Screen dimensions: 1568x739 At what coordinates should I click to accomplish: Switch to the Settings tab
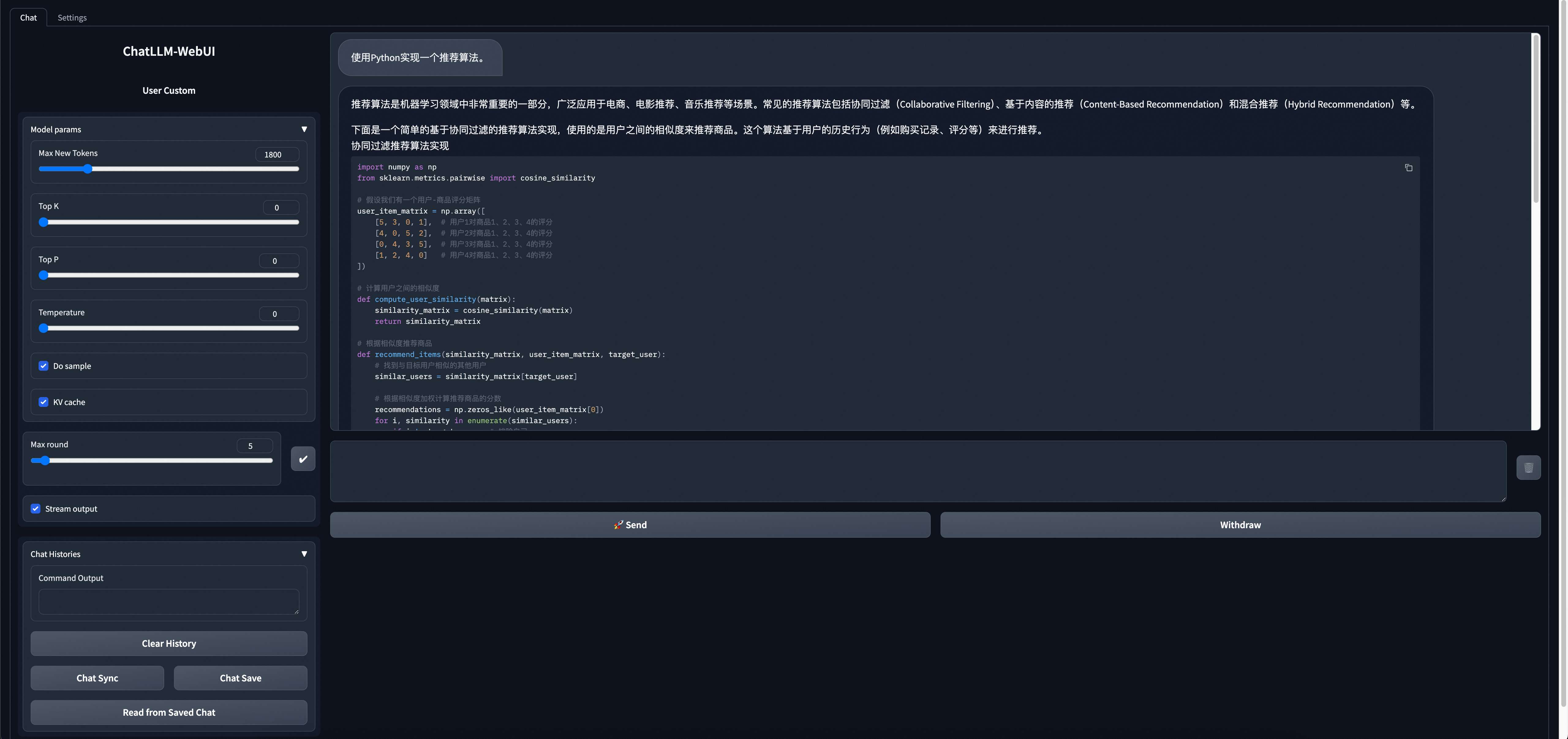tap(72, 18)
